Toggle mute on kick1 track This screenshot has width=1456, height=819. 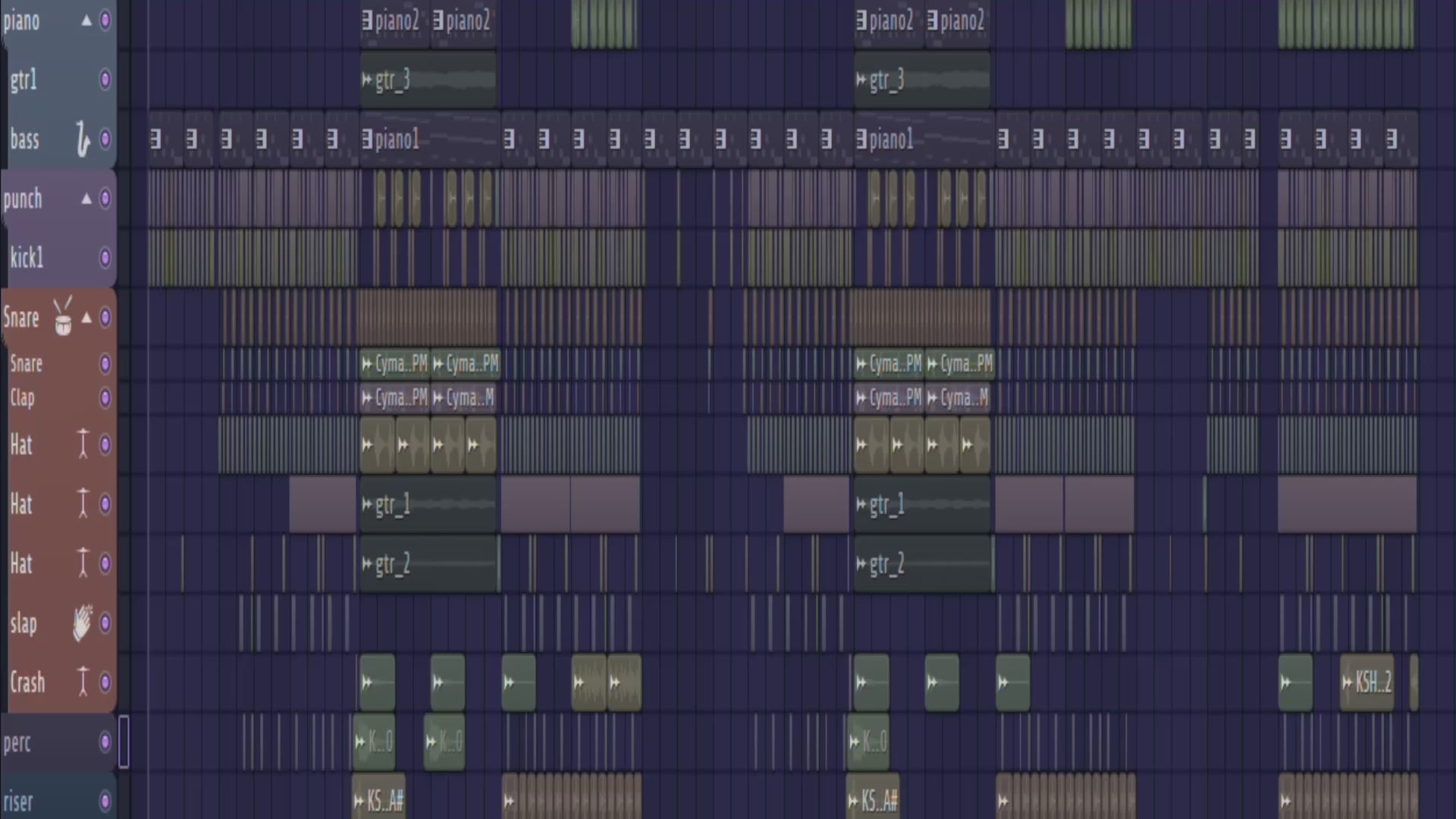(x=105, y=258)
